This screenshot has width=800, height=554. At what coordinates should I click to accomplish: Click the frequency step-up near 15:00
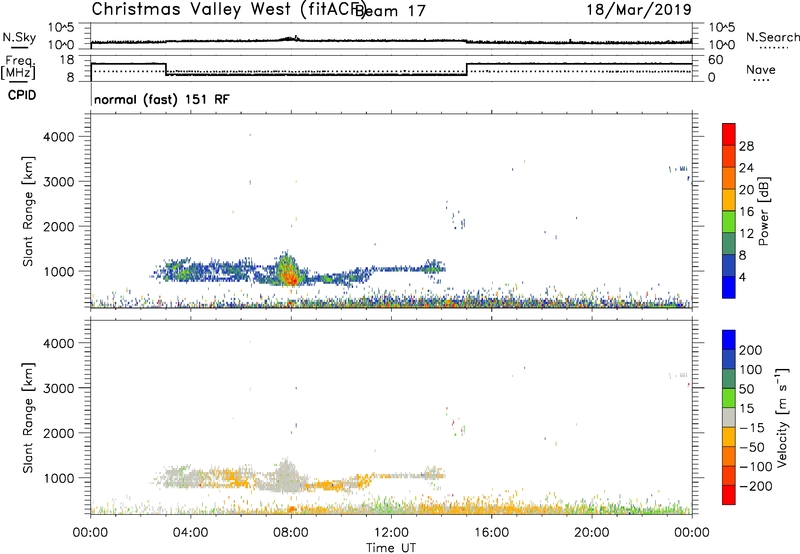point(467,69)
